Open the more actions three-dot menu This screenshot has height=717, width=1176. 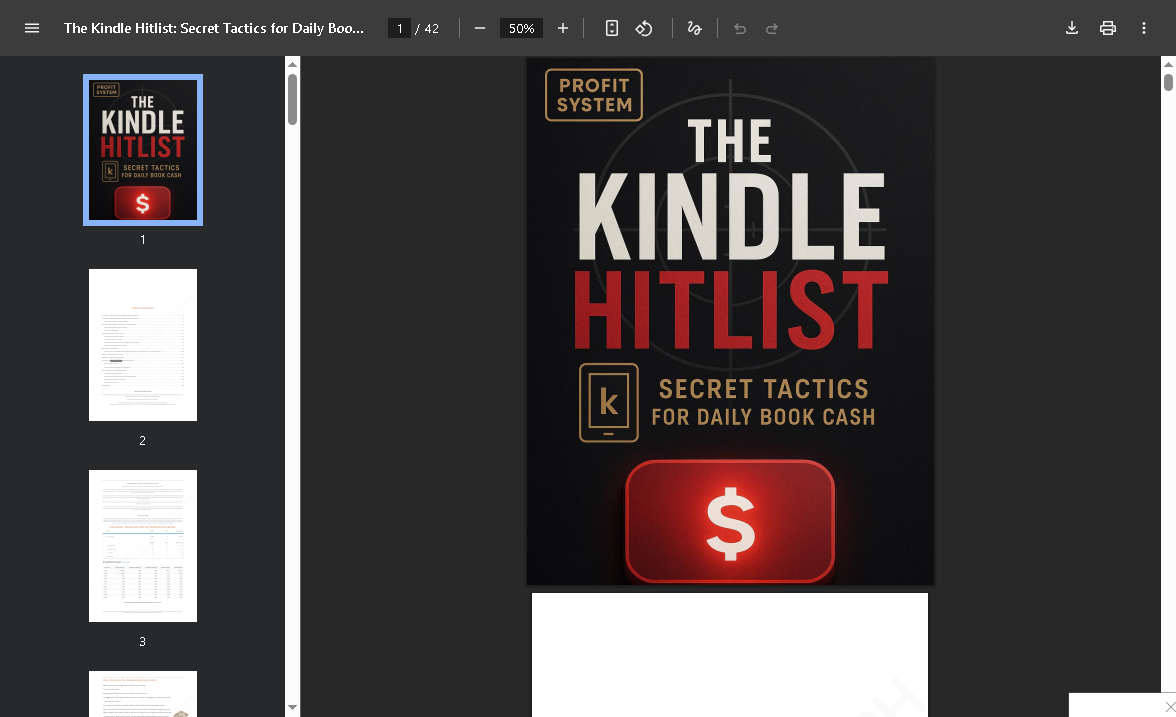(x=1144, y=28)
